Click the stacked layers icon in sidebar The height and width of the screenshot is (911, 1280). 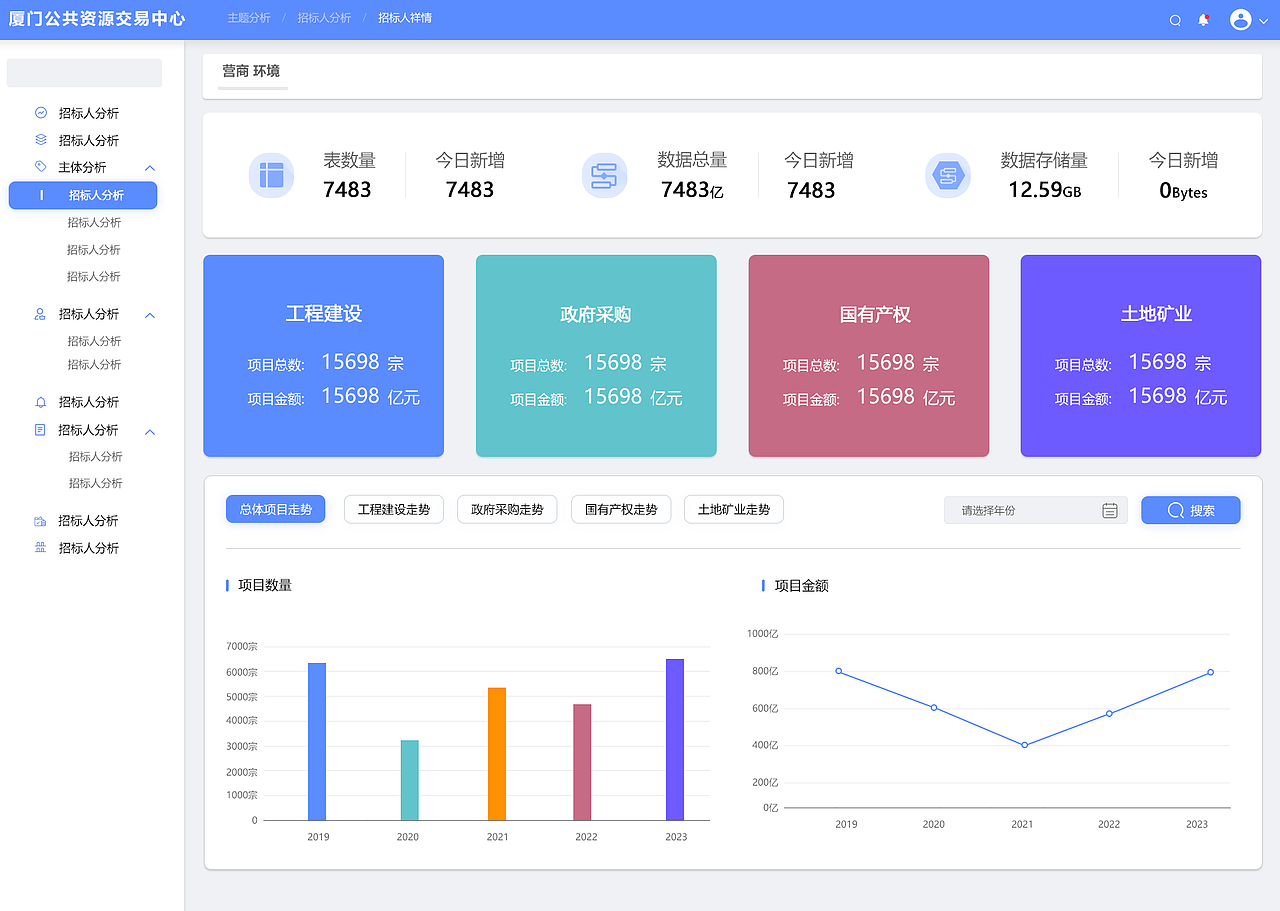coord(41,140)
